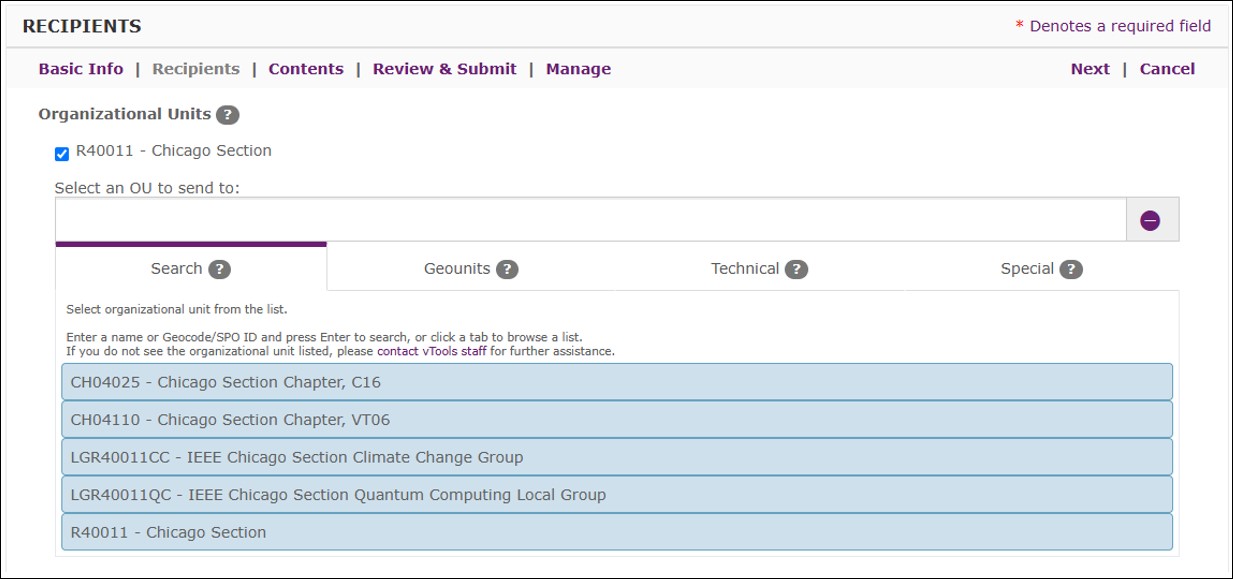1233x579 pixels.
Task: Open the Special tab
Action: (1041, 268)
